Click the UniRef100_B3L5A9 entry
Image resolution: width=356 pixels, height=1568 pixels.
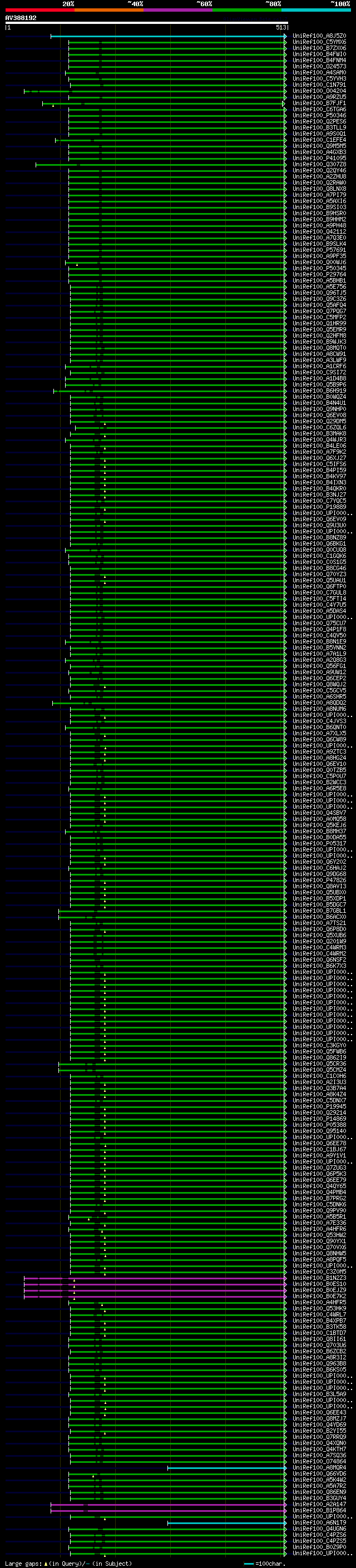(319, 1394)
